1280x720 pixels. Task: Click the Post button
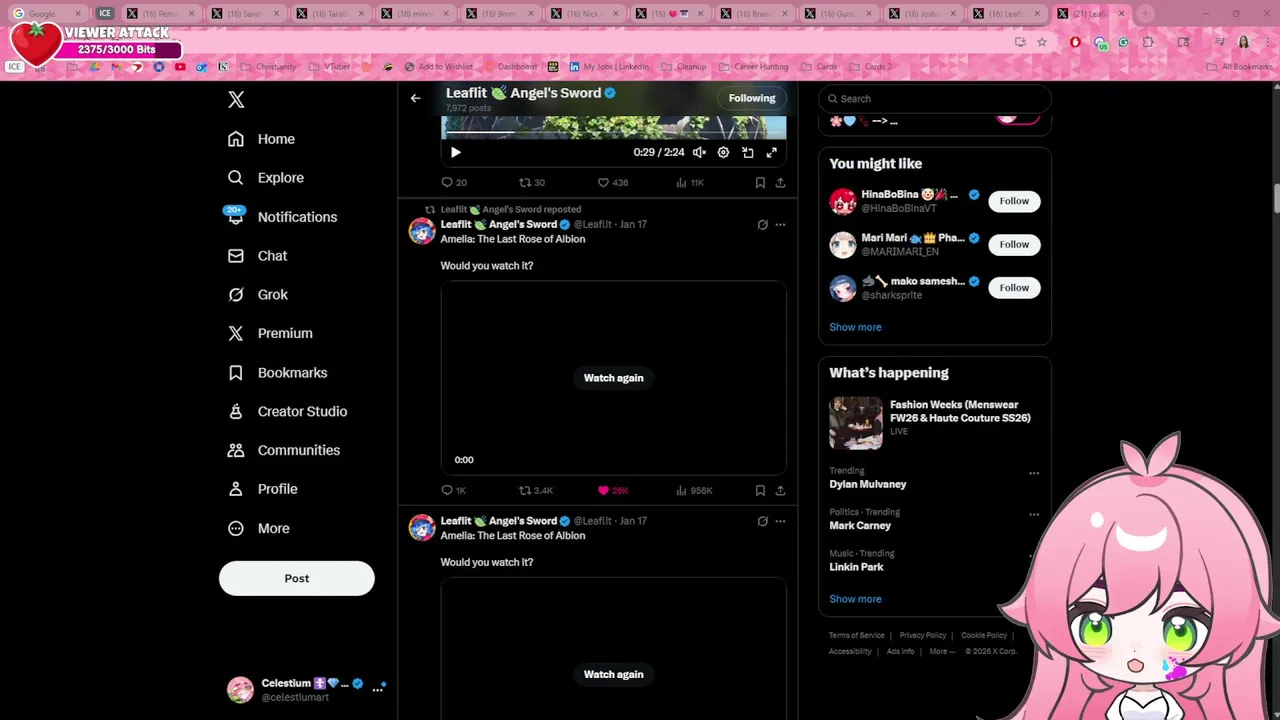pos(297,578)
